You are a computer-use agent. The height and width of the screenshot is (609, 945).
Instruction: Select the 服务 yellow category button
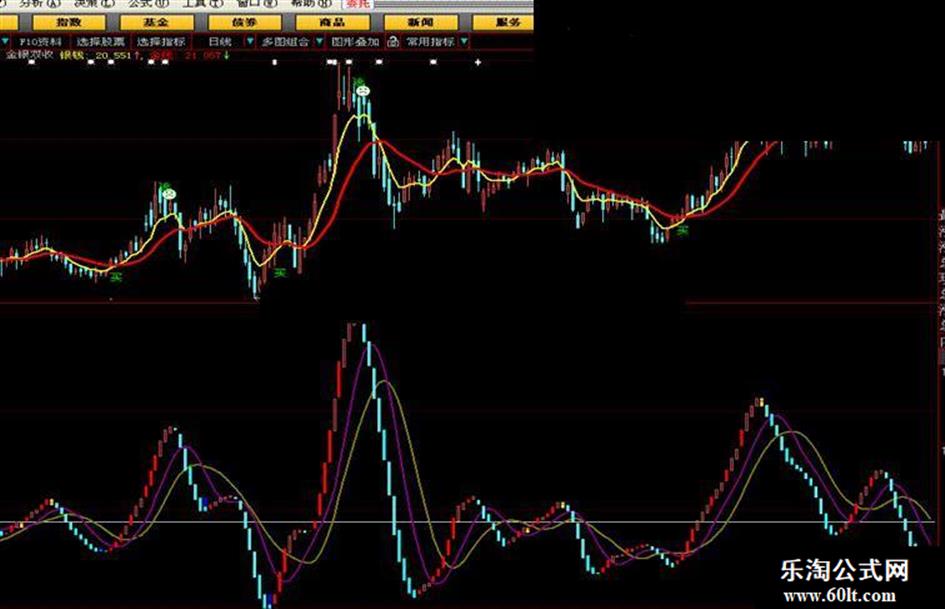point(503,23)
